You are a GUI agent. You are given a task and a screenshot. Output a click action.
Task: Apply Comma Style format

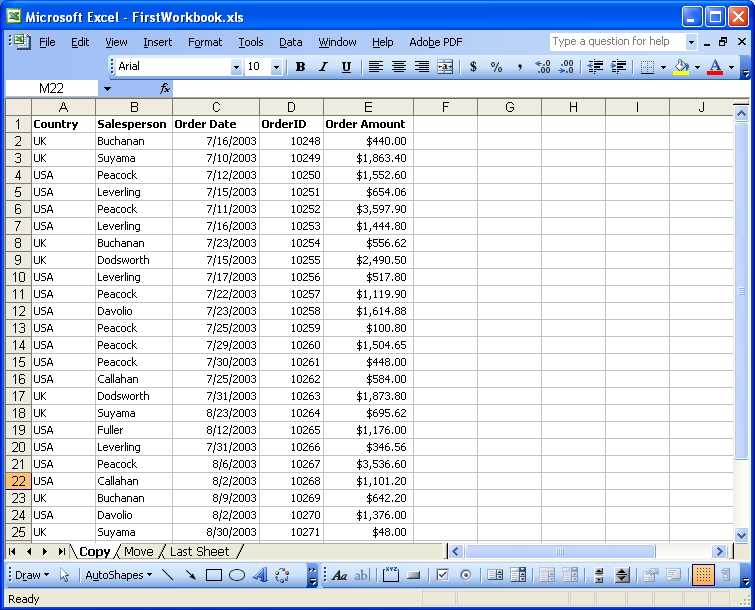[520, 66]
